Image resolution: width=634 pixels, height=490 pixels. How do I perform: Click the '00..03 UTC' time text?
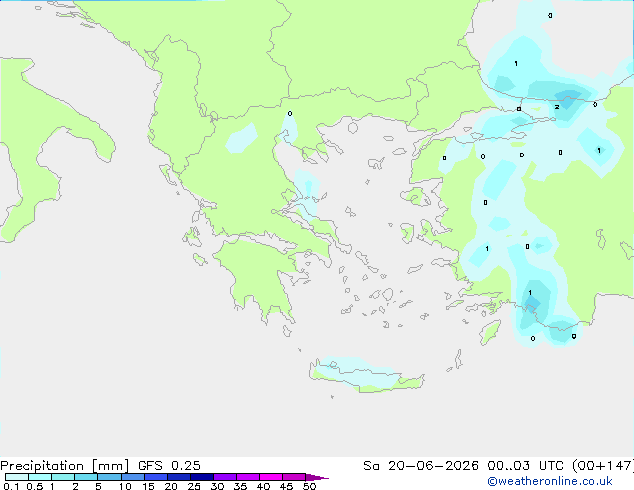coord(525,466)
